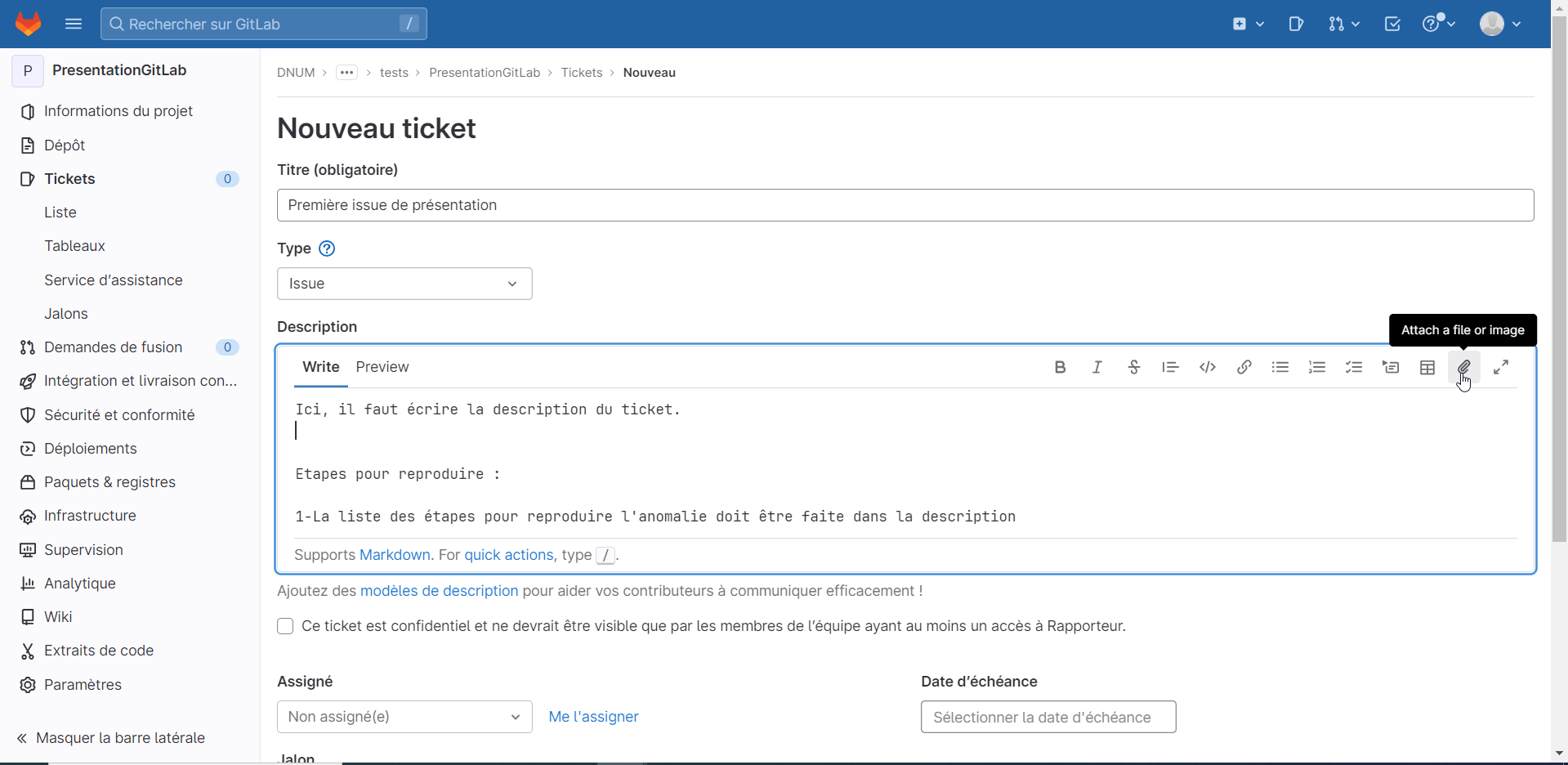Apply italic formatting in the editor toolbar
The width and height of the screenshot is (1568, 765).
tap(1097, 368)
